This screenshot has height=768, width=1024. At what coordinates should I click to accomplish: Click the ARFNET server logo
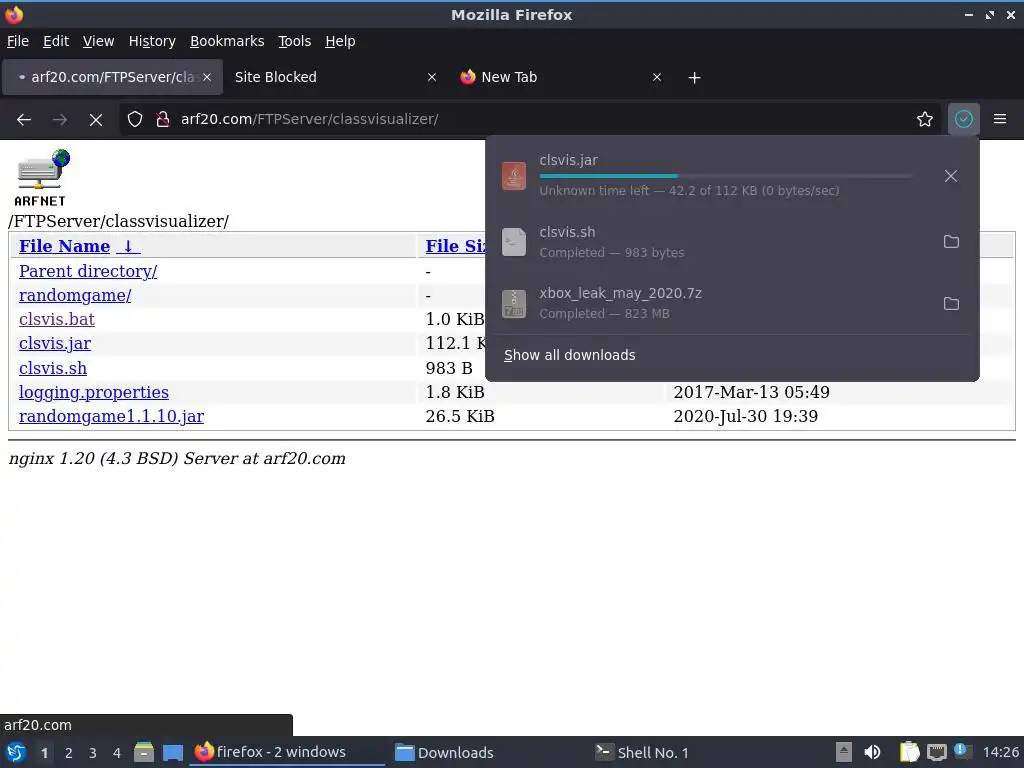click(42, 178)
